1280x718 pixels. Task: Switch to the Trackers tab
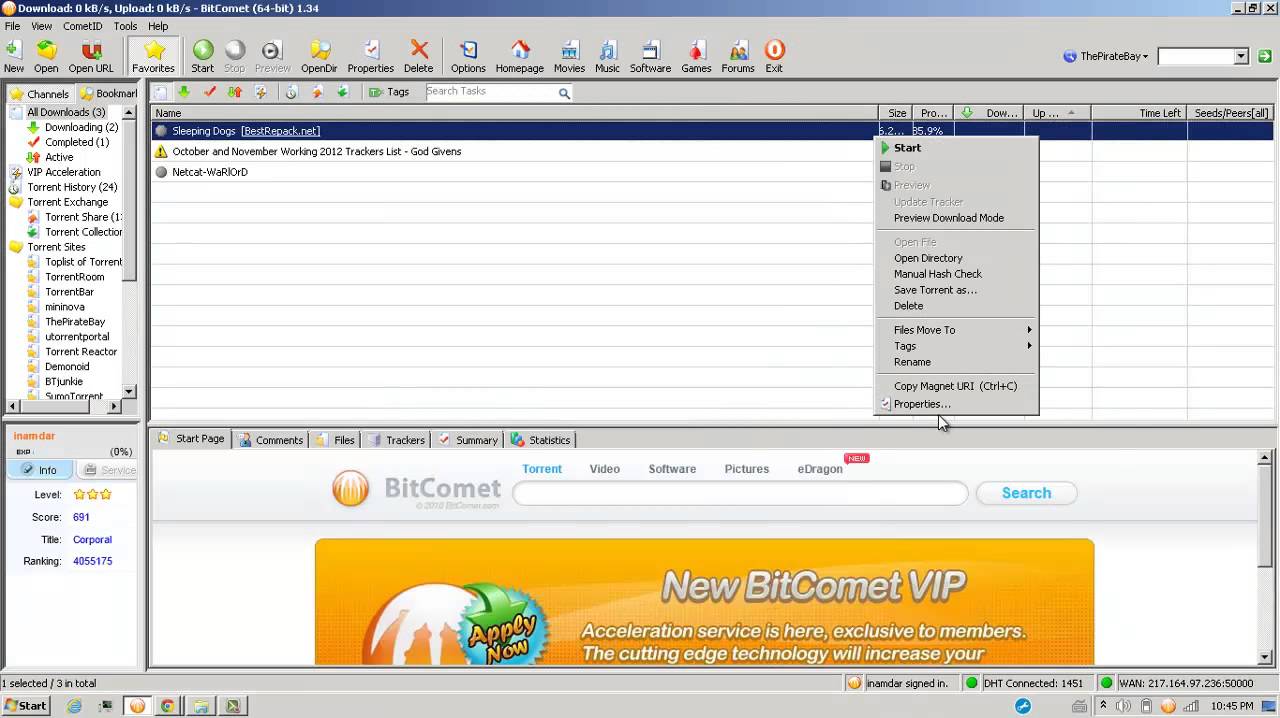(396, 440)
